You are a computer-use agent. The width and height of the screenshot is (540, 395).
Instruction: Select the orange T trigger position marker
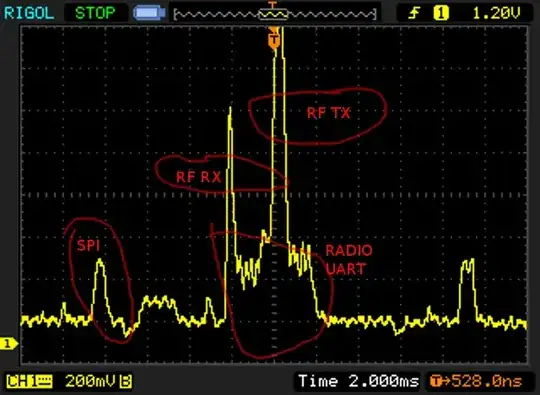click(274, 39)
